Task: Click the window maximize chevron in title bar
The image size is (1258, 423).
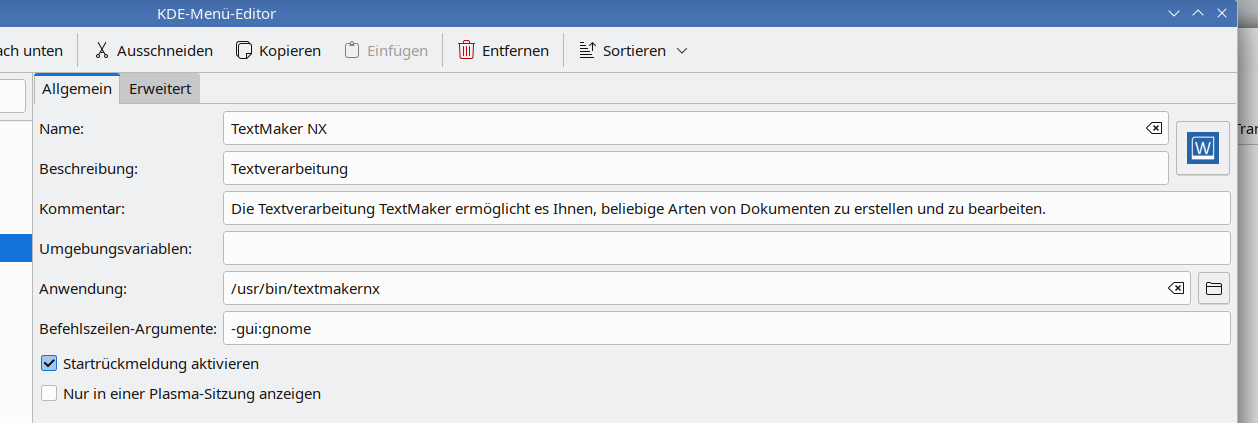Action: 1198,13
